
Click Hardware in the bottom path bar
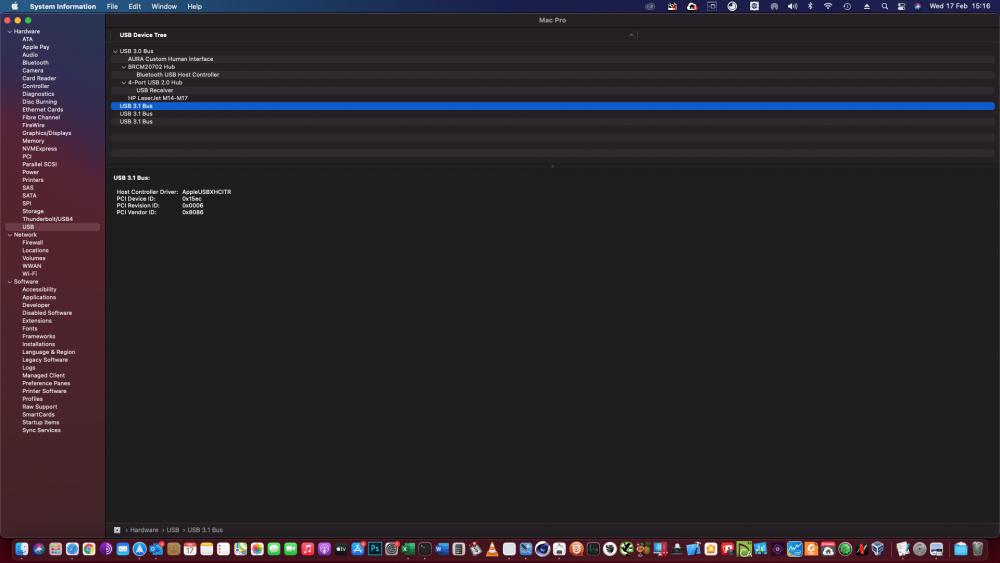point(144,530)
